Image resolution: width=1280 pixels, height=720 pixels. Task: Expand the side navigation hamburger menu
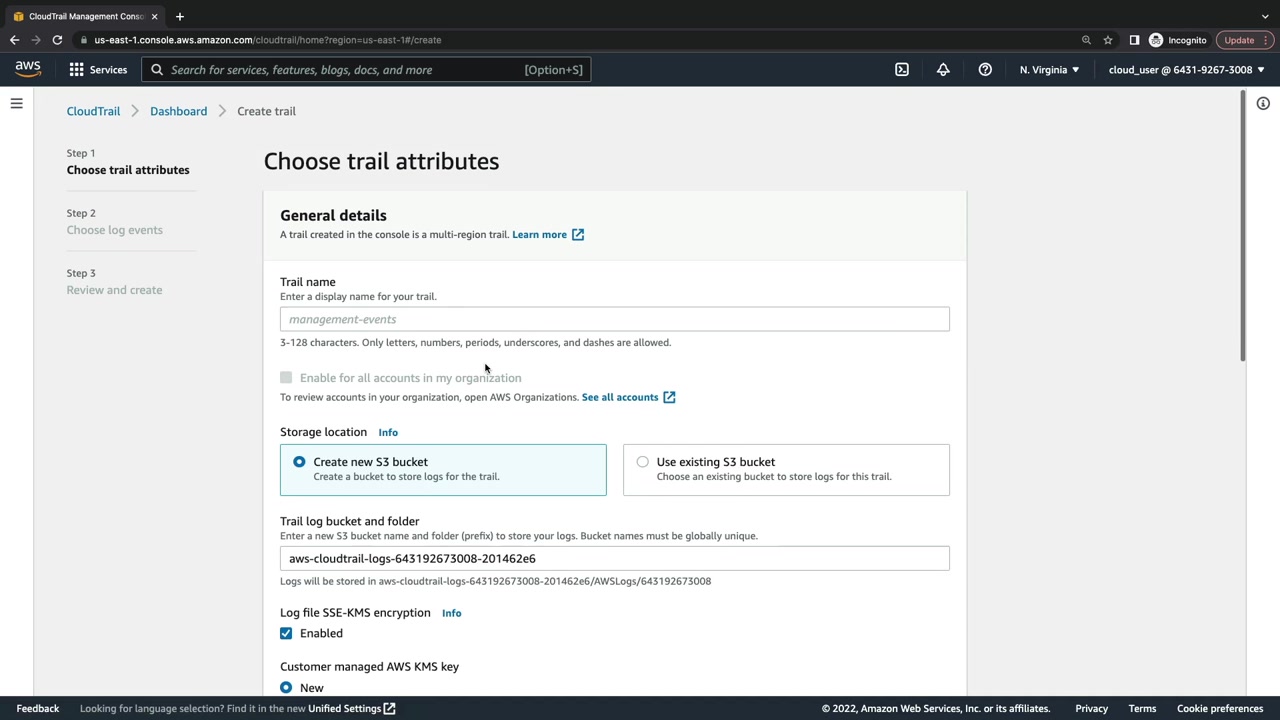(x=16, y=103)
